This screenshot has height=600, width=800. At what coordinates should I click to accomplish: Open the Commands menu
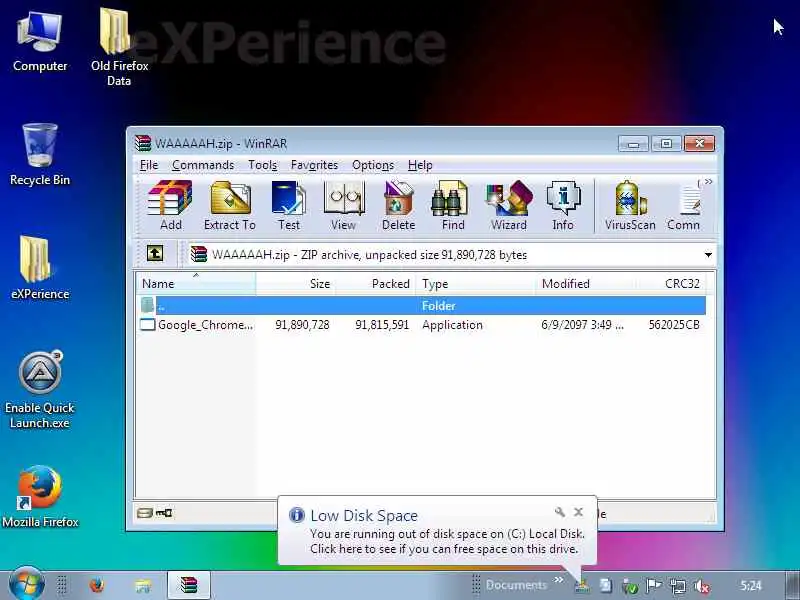coord(203,165)
